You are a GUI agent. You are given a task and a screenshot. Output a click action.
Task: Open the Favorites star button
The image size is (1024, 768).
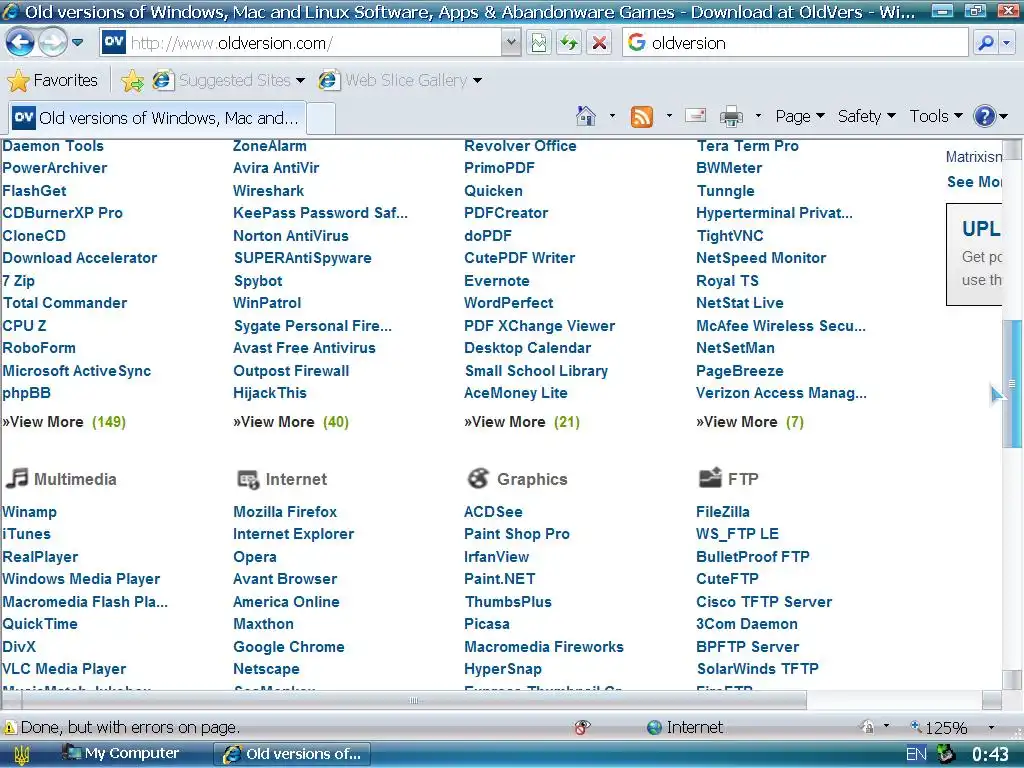(52, 80)
